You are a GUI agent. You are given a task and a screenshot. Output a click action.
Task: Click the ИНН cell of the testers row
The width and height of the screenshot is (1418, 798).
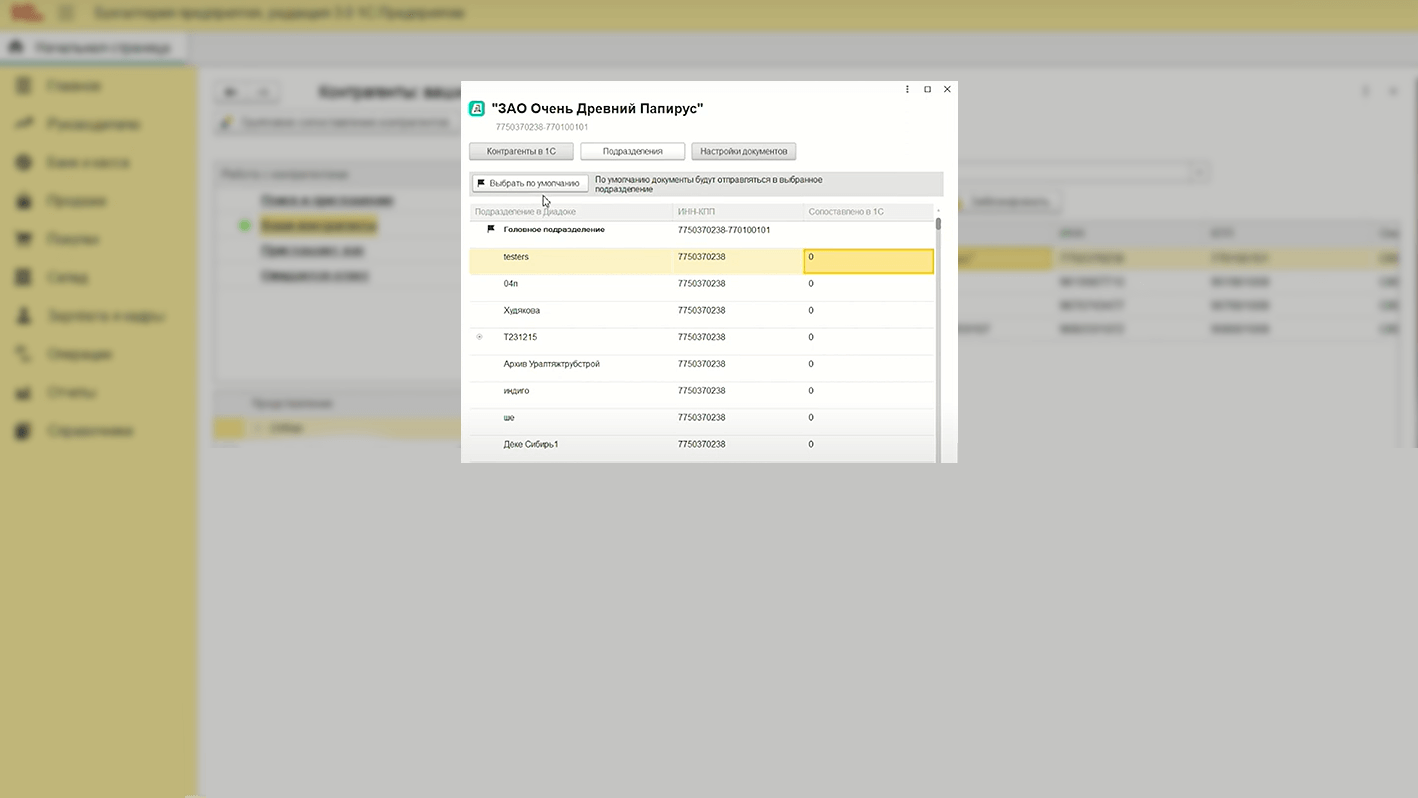tap(738, 261)
